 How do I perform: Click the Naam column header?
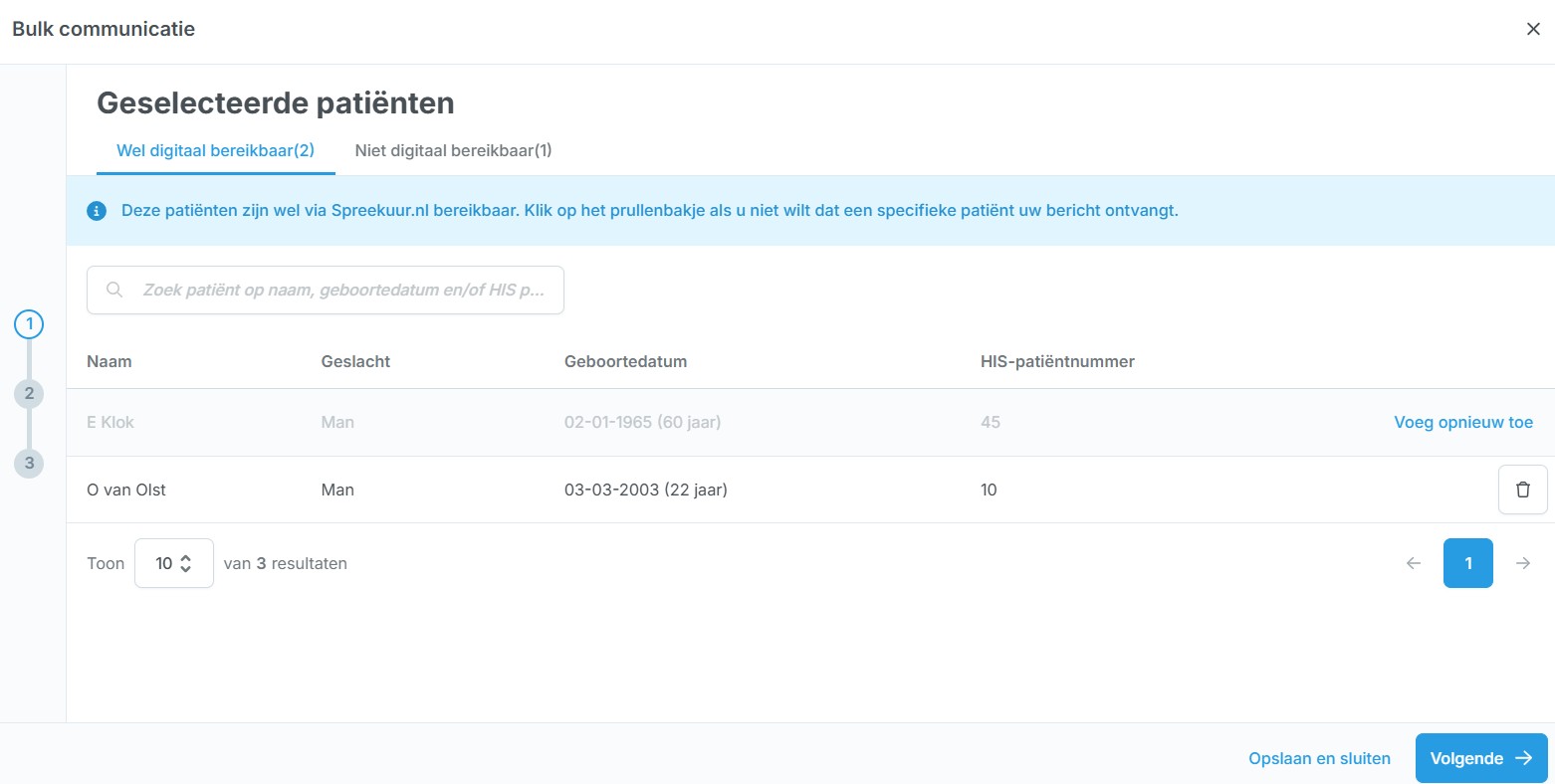110,361
